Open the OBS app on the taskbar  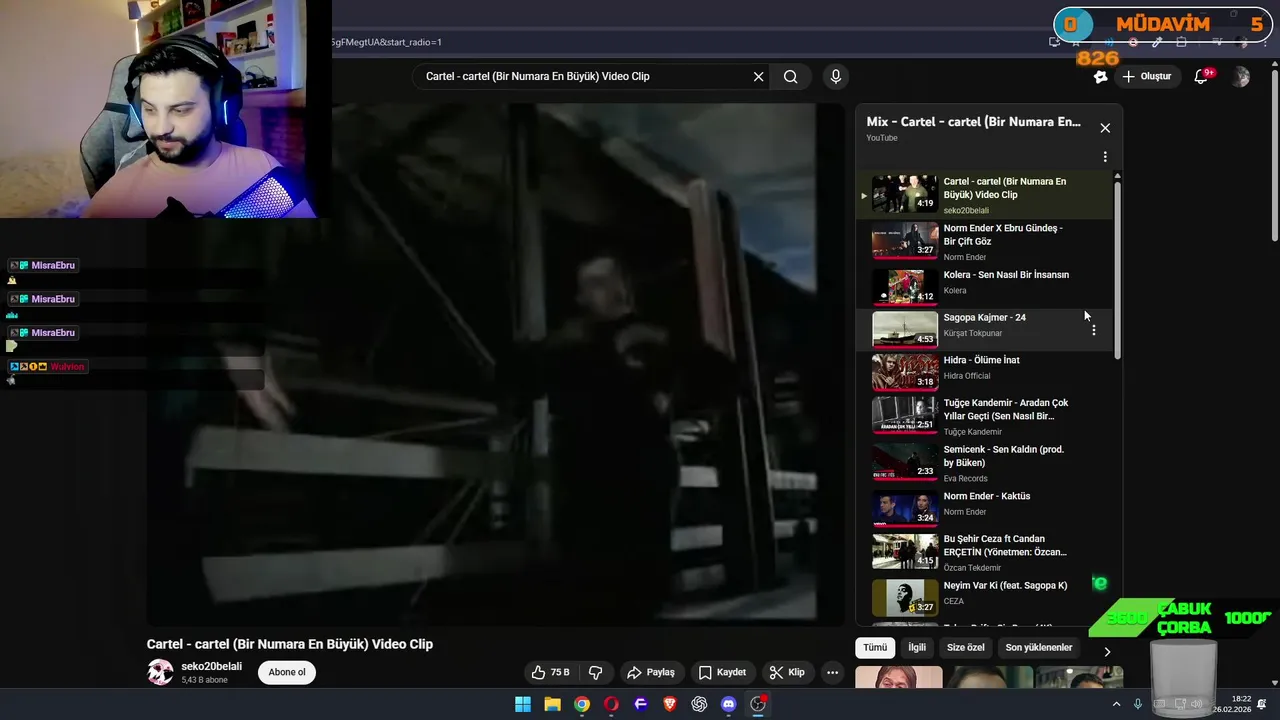tap(758, 704)
